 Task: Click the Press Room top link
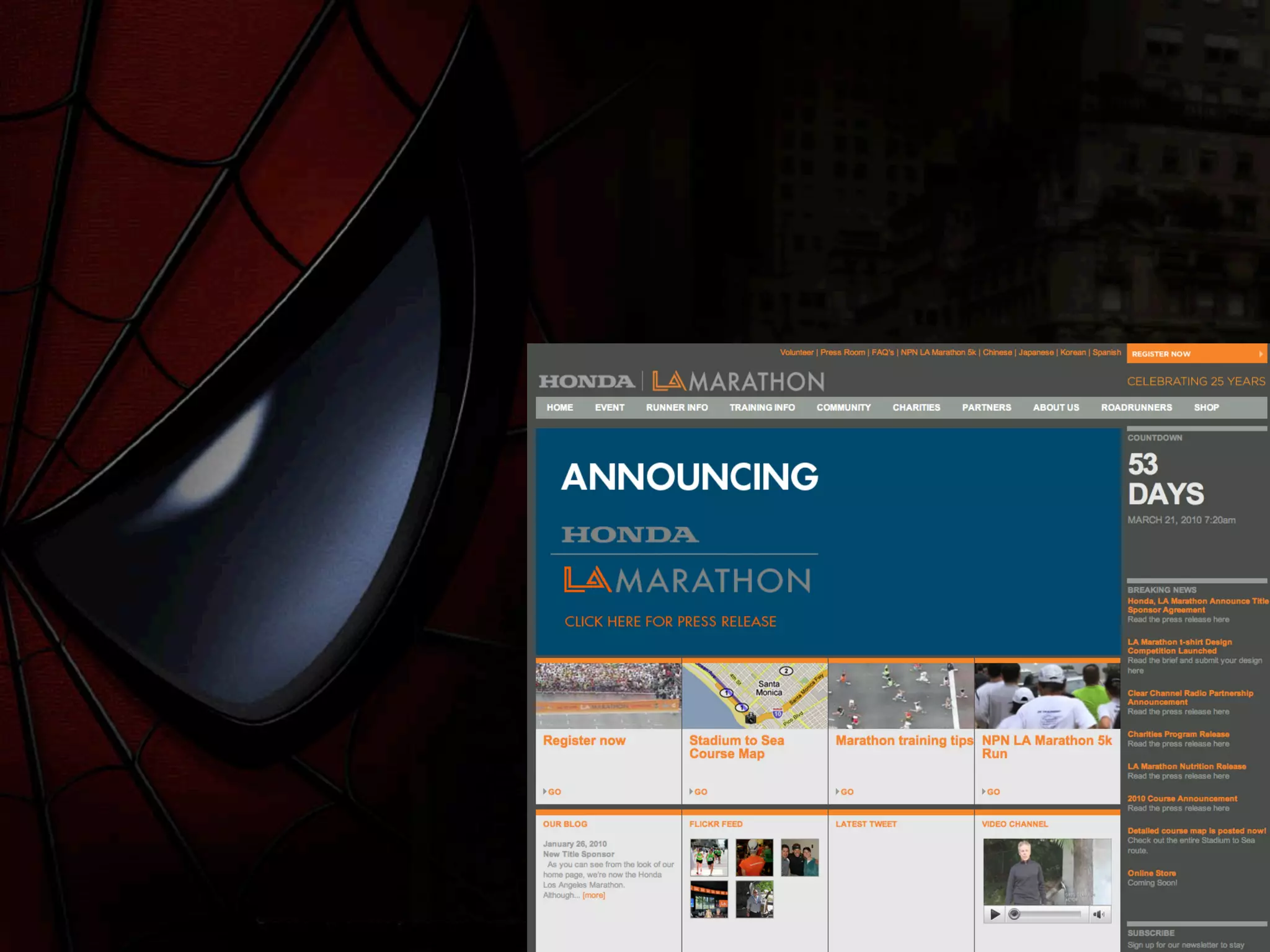(x=842, y=352)
